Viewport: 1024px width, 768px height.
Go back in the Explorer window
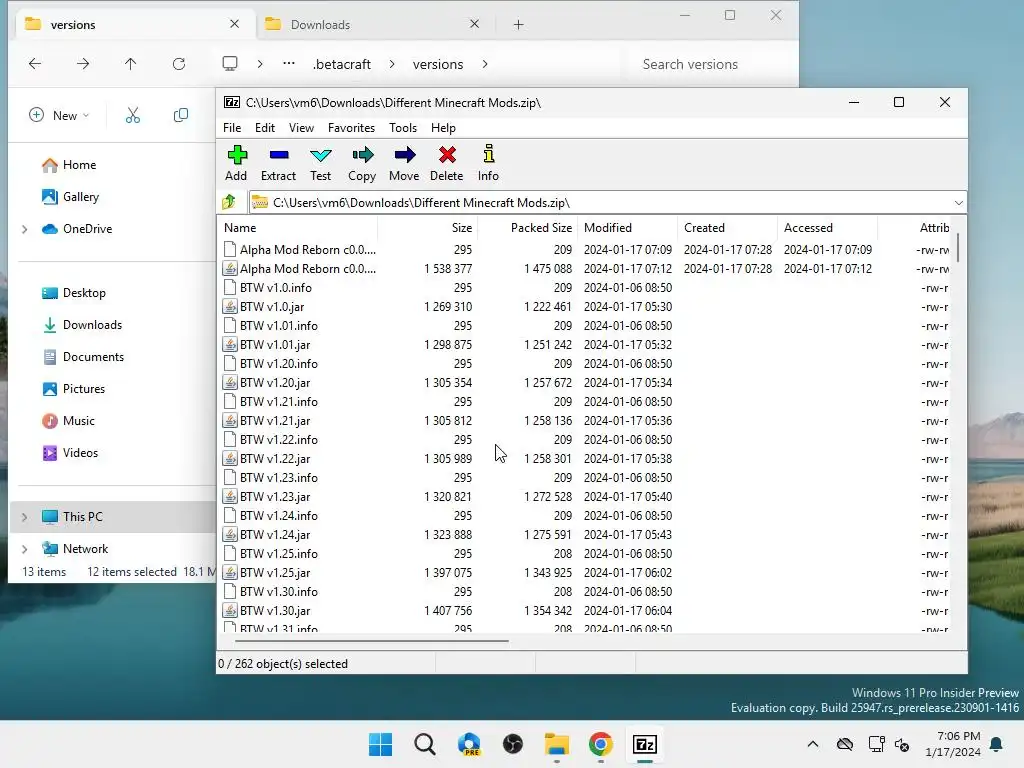[35, 63]
